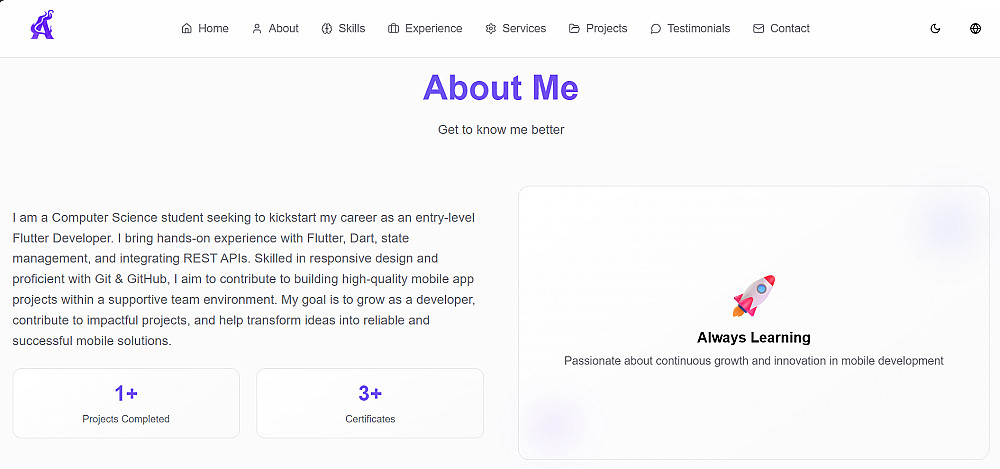The height and width of the screenshot is (469, 1000).
Task: Click the About Me heading
Action: pyautogui.click(x=500, y=88)
